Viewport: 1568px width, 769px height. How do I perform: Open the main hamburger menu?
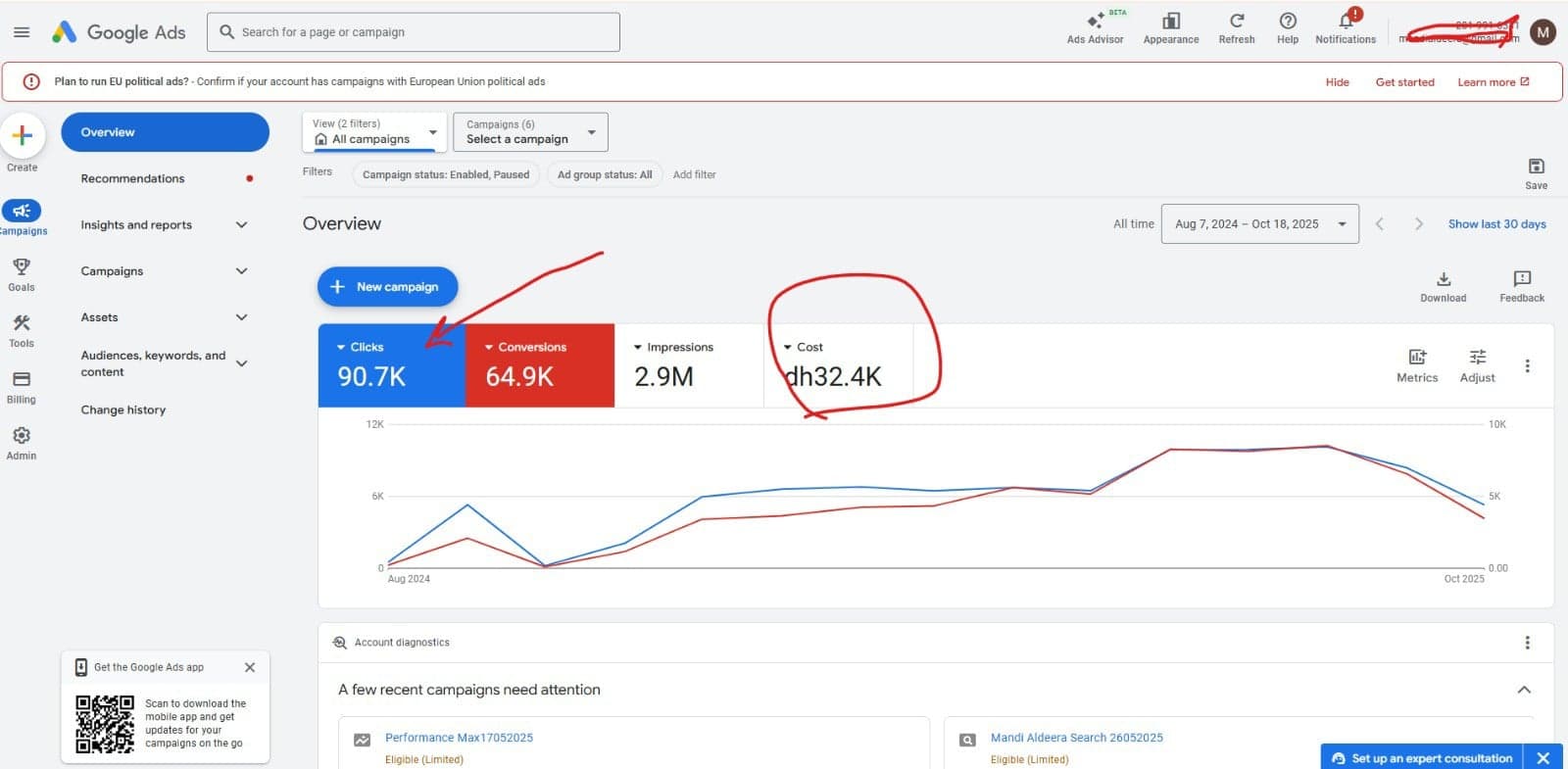tap(22, 32)
